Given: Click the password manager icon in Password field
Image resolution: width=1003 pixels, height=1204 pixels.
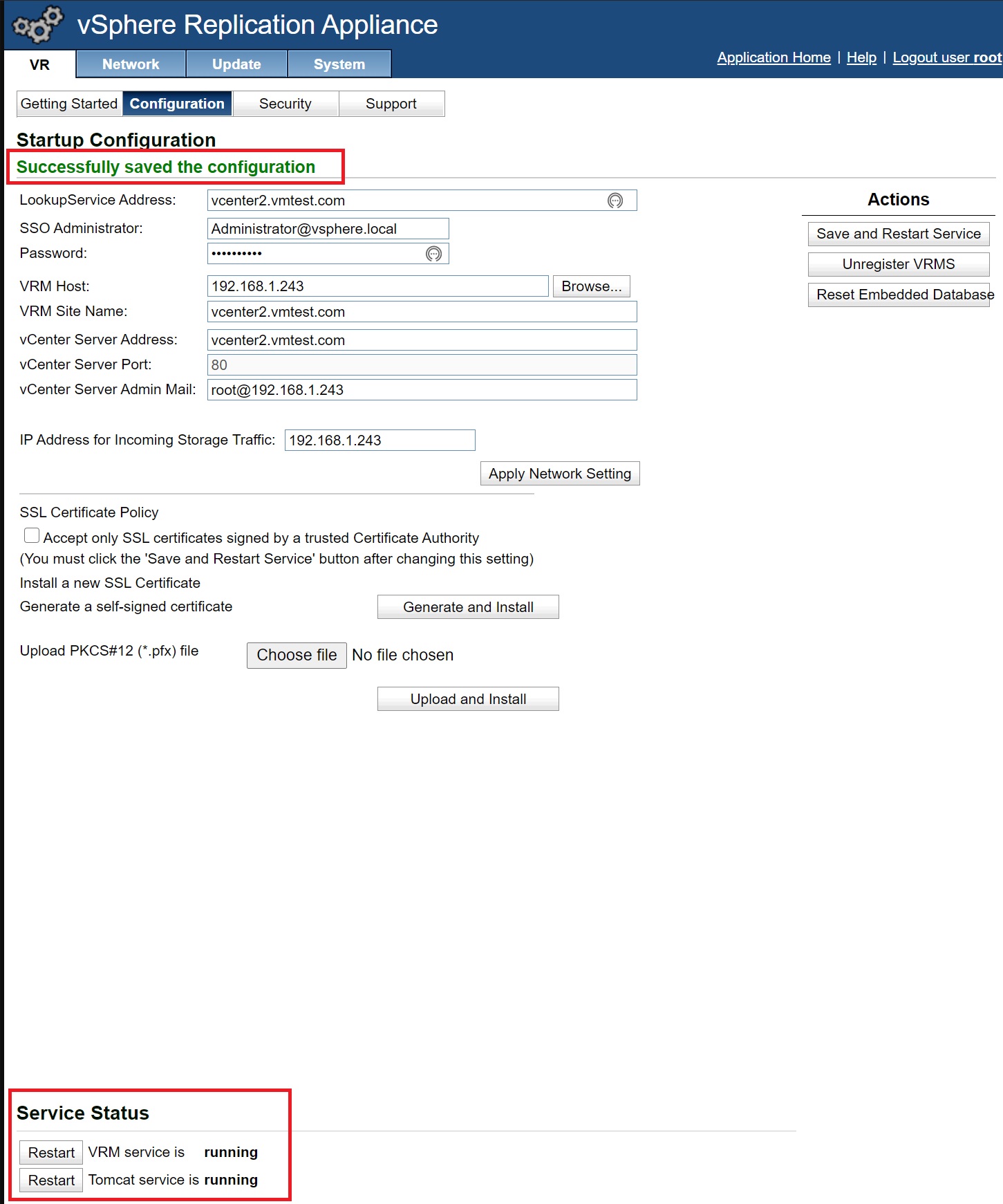Looking at the screenshot, I should click(433, 254).
